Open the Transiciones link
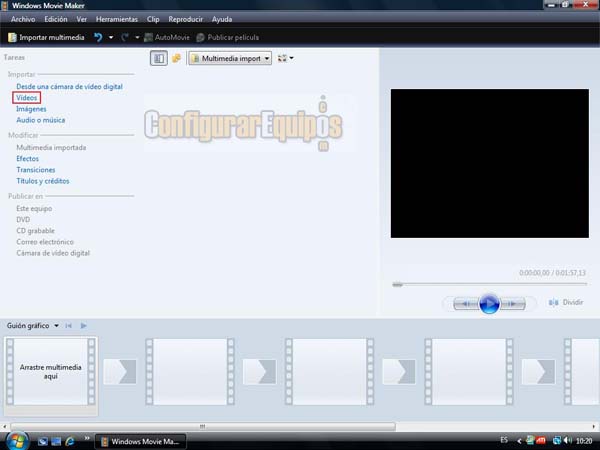This screenshot has width=600, height=450. click(x=36, y=170)
